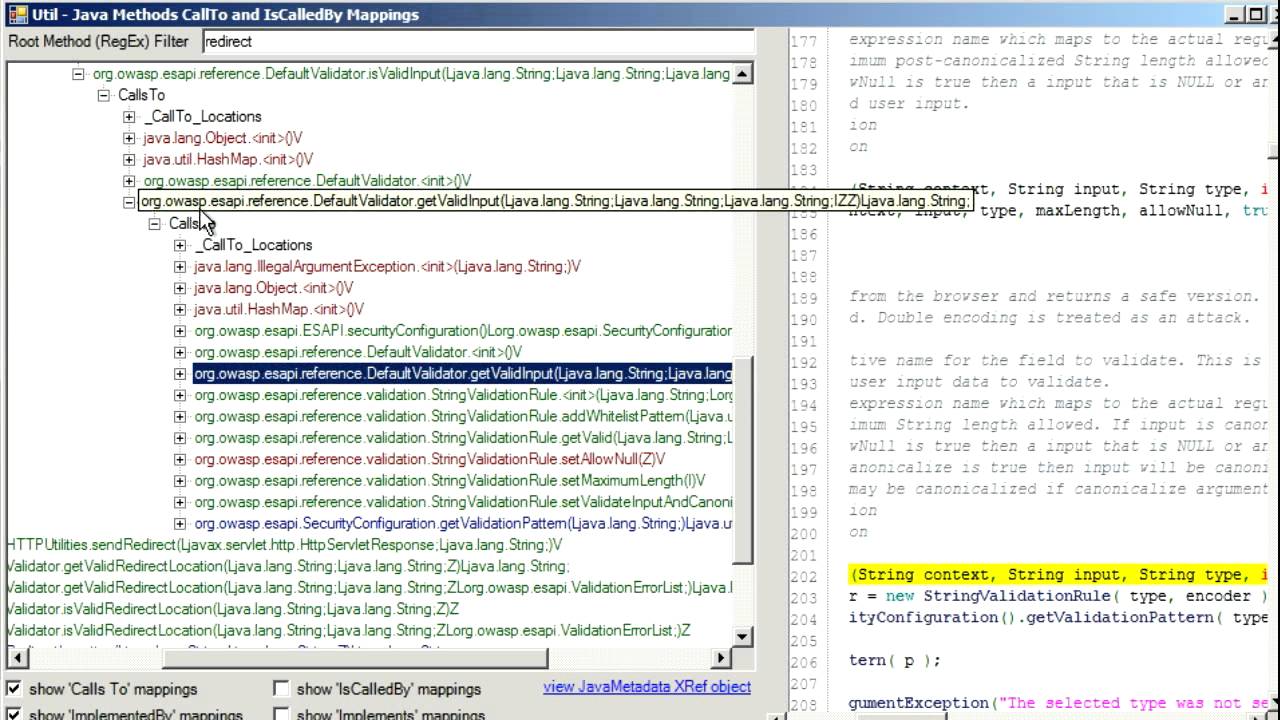Image resolution: width=1280 pixels, height=720 pixels.
Task: Click tree vertical scrollbar up arrow
Action: click(x=742, y=74)
